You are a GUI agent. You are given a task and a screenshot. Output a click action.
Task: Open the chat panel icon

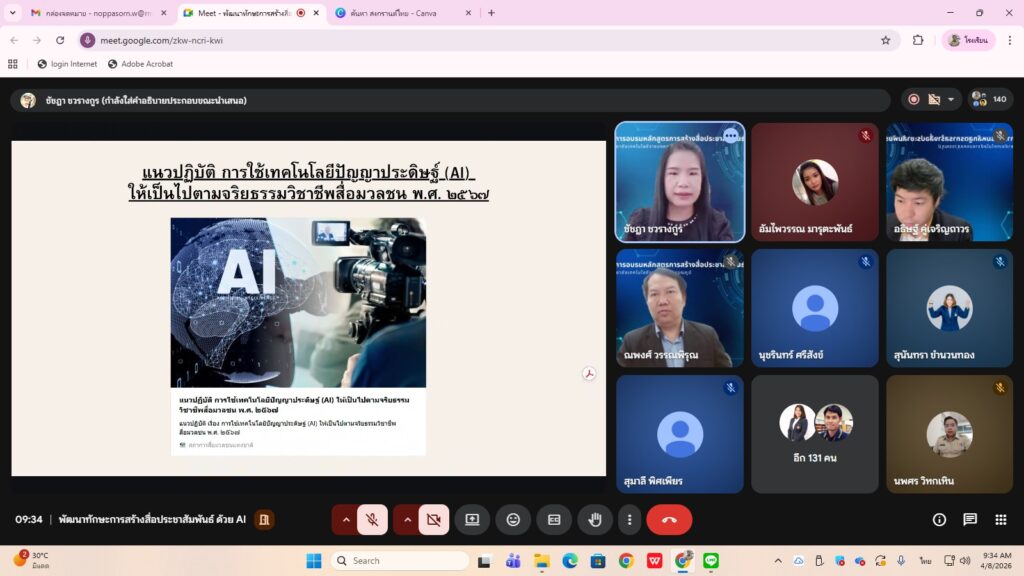969,520
